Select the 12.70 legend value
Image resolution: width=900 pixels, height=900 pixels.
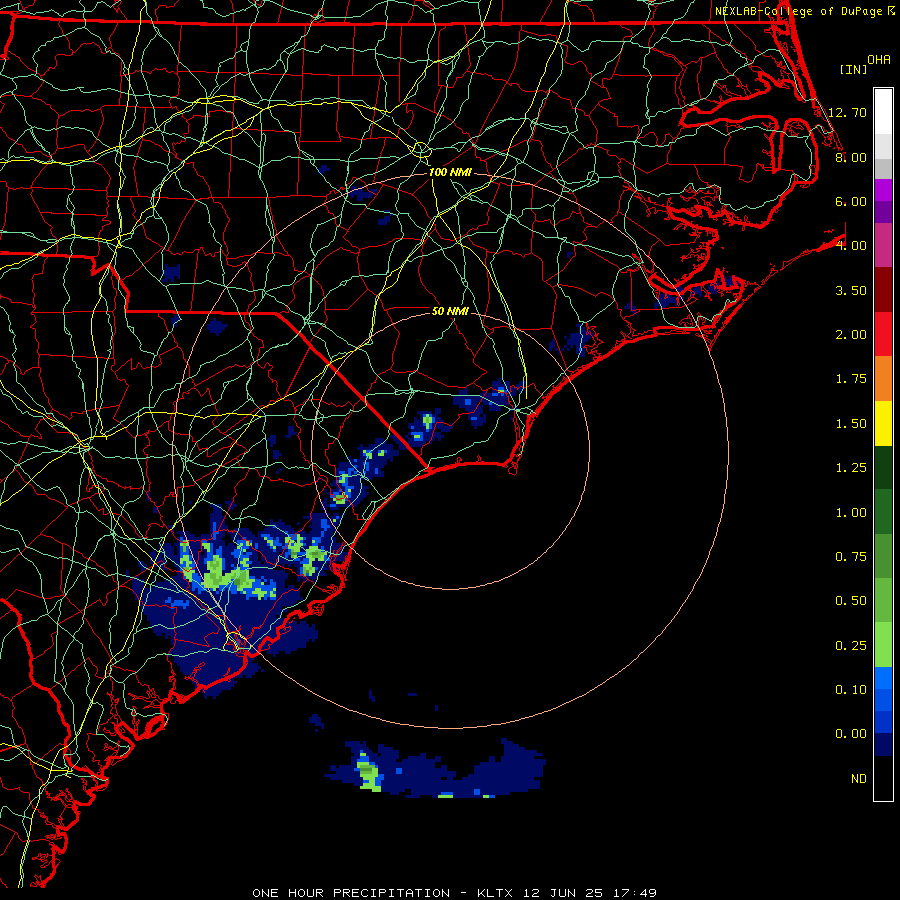point(847,112)
